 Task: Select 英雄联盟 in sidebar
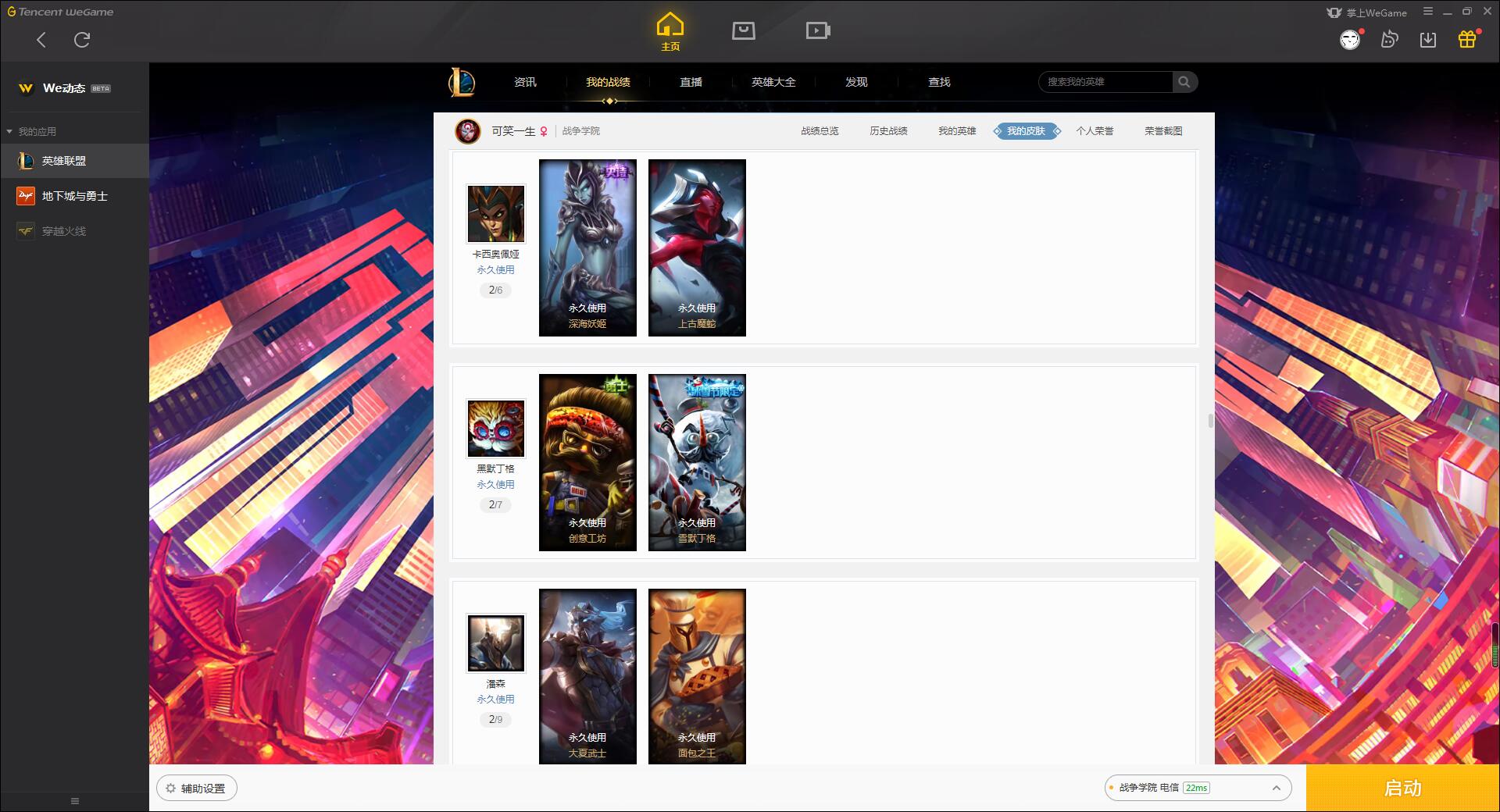(74, 161)
